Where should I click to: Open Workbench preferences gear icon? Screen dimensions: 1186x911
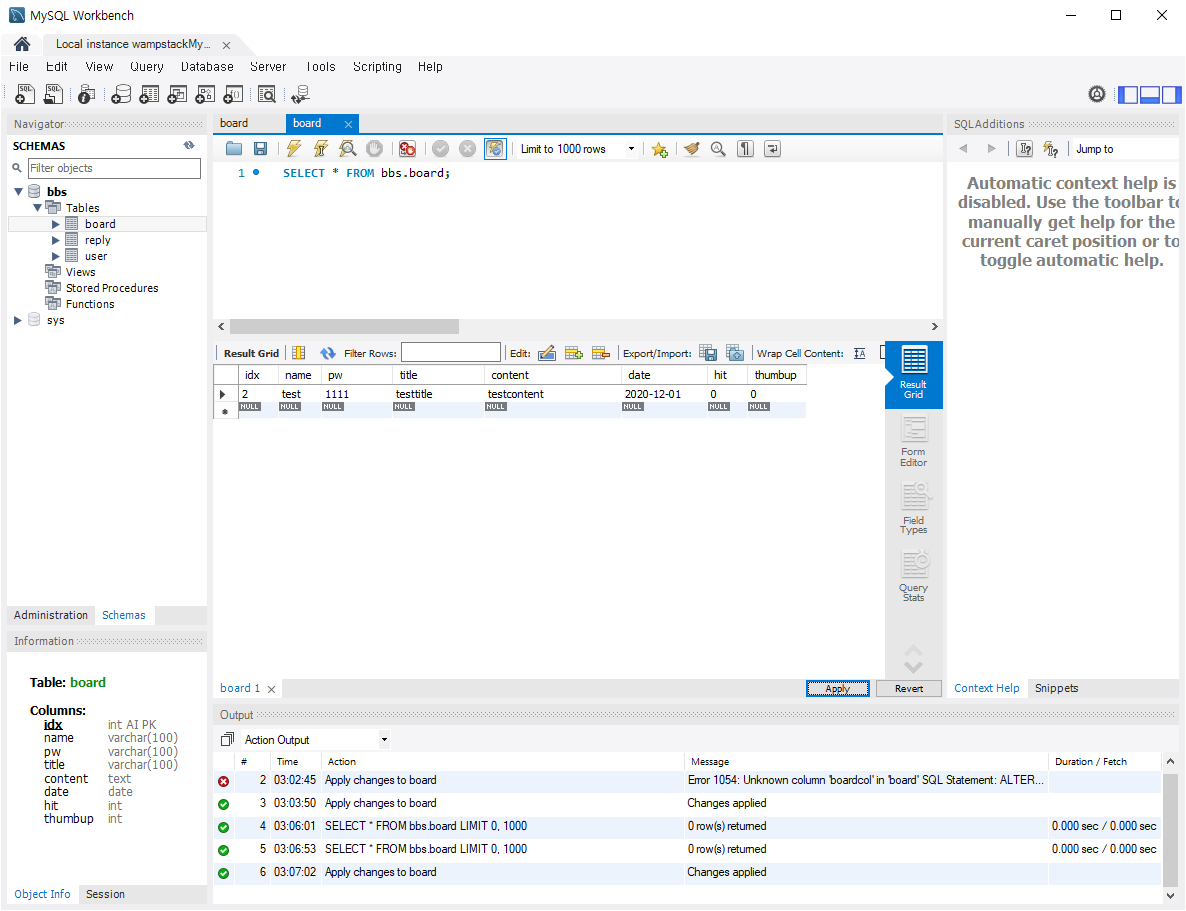pos(1097,94)
